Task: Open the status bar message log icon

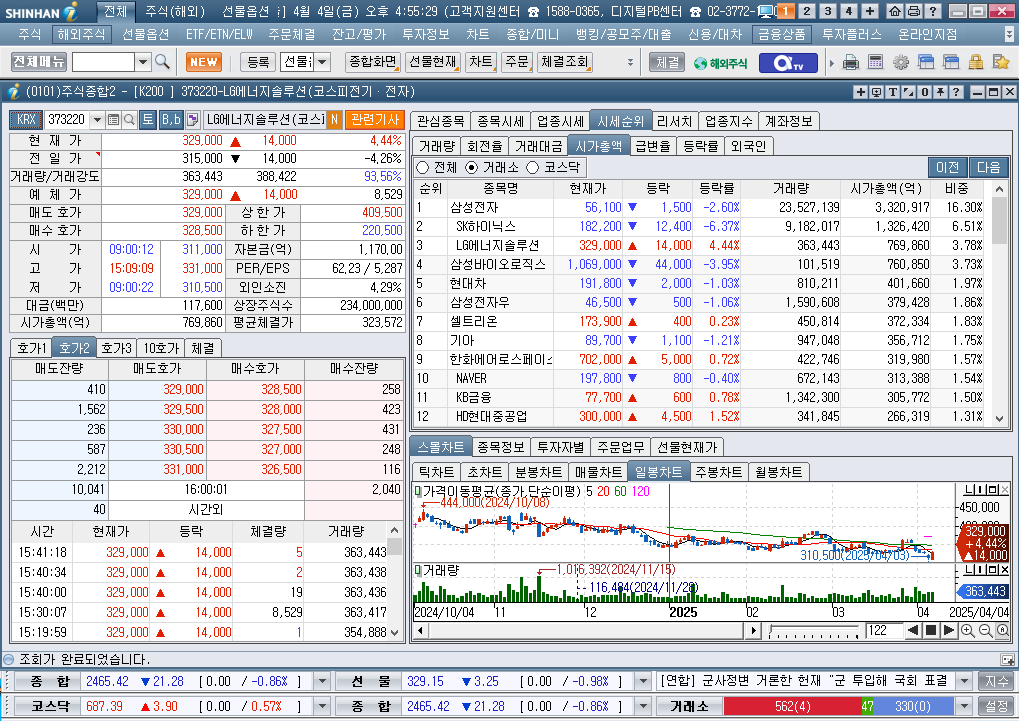Action: tap(1007, 659)
